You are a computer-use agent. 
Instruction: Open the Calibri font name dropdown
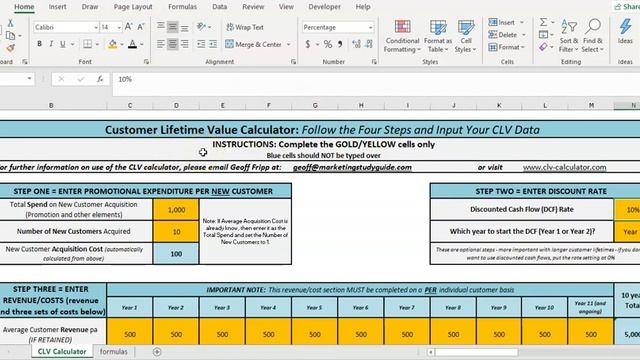tap(96, 27)
